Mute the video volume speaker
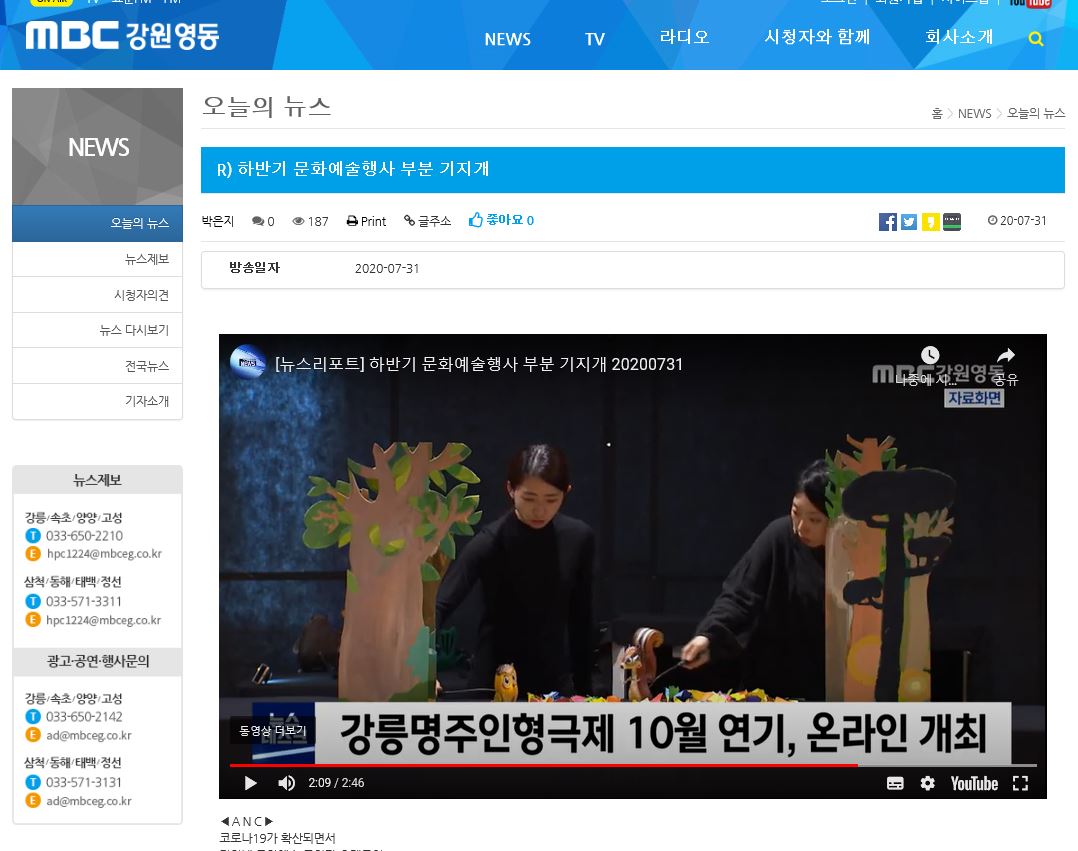The image size is (1078, 851). coord(287,783)
